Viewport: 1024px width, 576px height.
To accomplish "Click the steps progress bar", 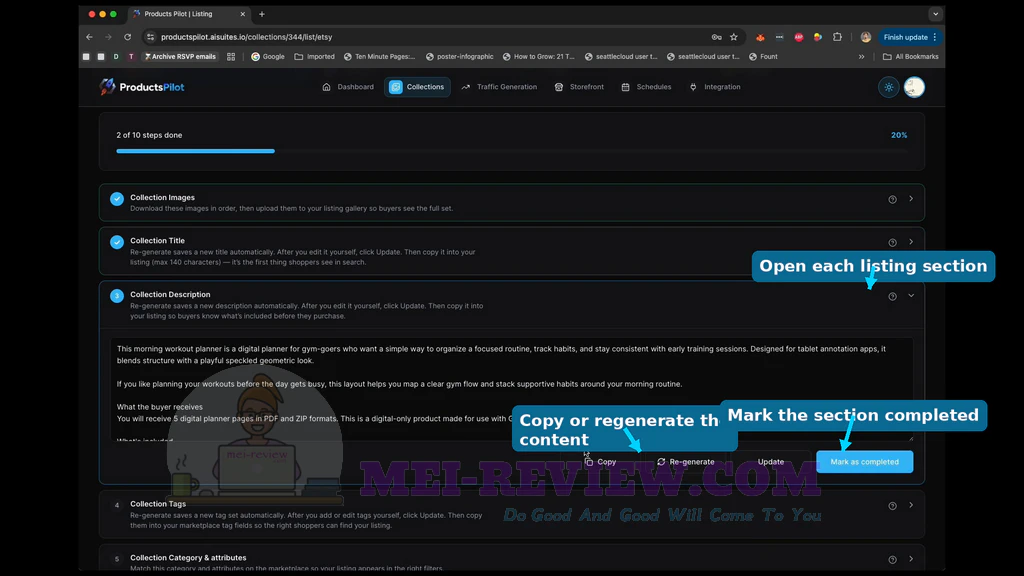I will point(511,151).
